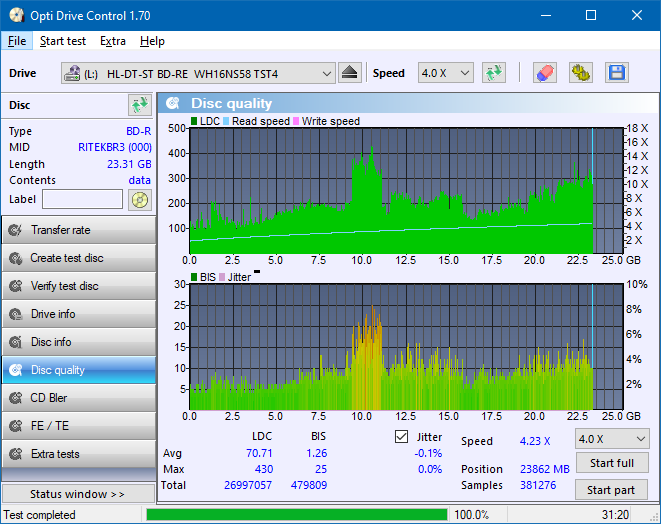Click the Start part button

click(611, 490)
